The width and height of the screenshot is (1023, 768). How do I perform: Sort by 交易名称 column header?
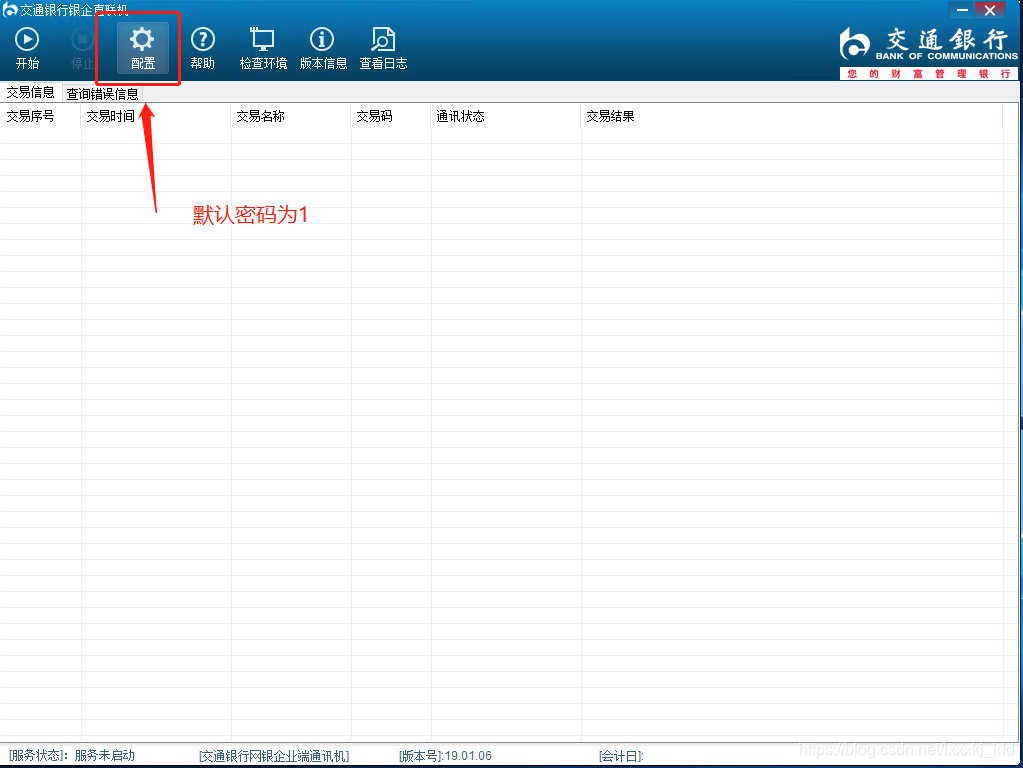(291, 116)
